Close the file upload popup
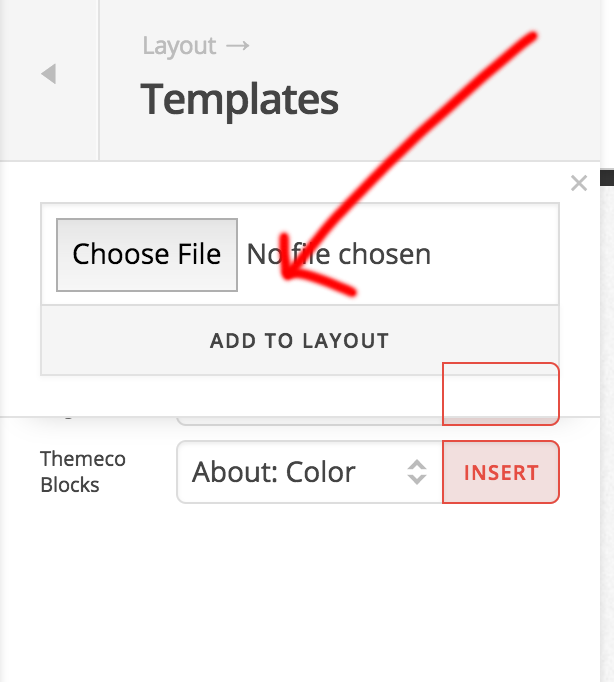Viewport: 614px width, 682px height. click(578, 183)
